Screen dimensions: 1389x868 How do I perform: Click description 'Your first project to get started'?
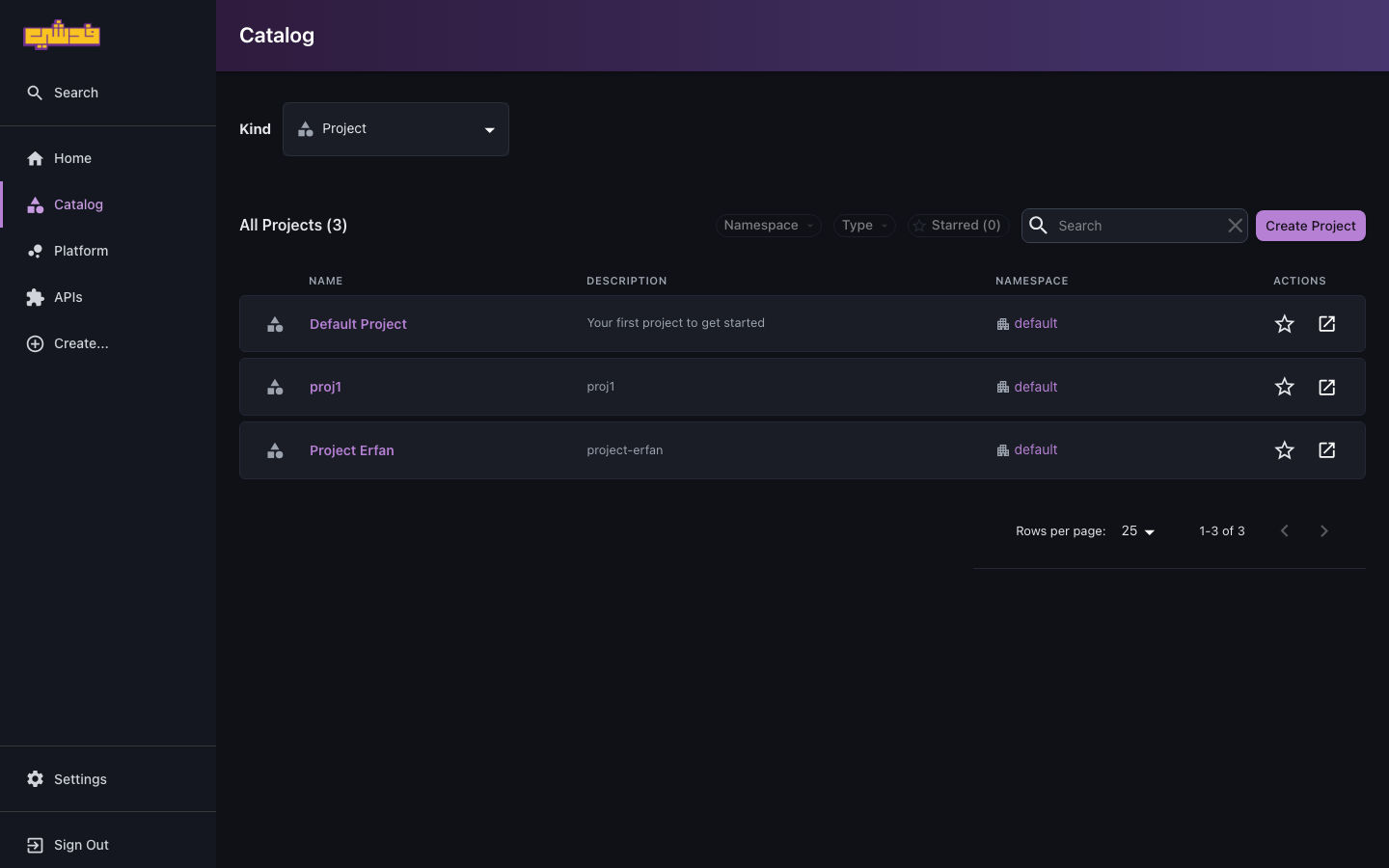coord(675,323)
